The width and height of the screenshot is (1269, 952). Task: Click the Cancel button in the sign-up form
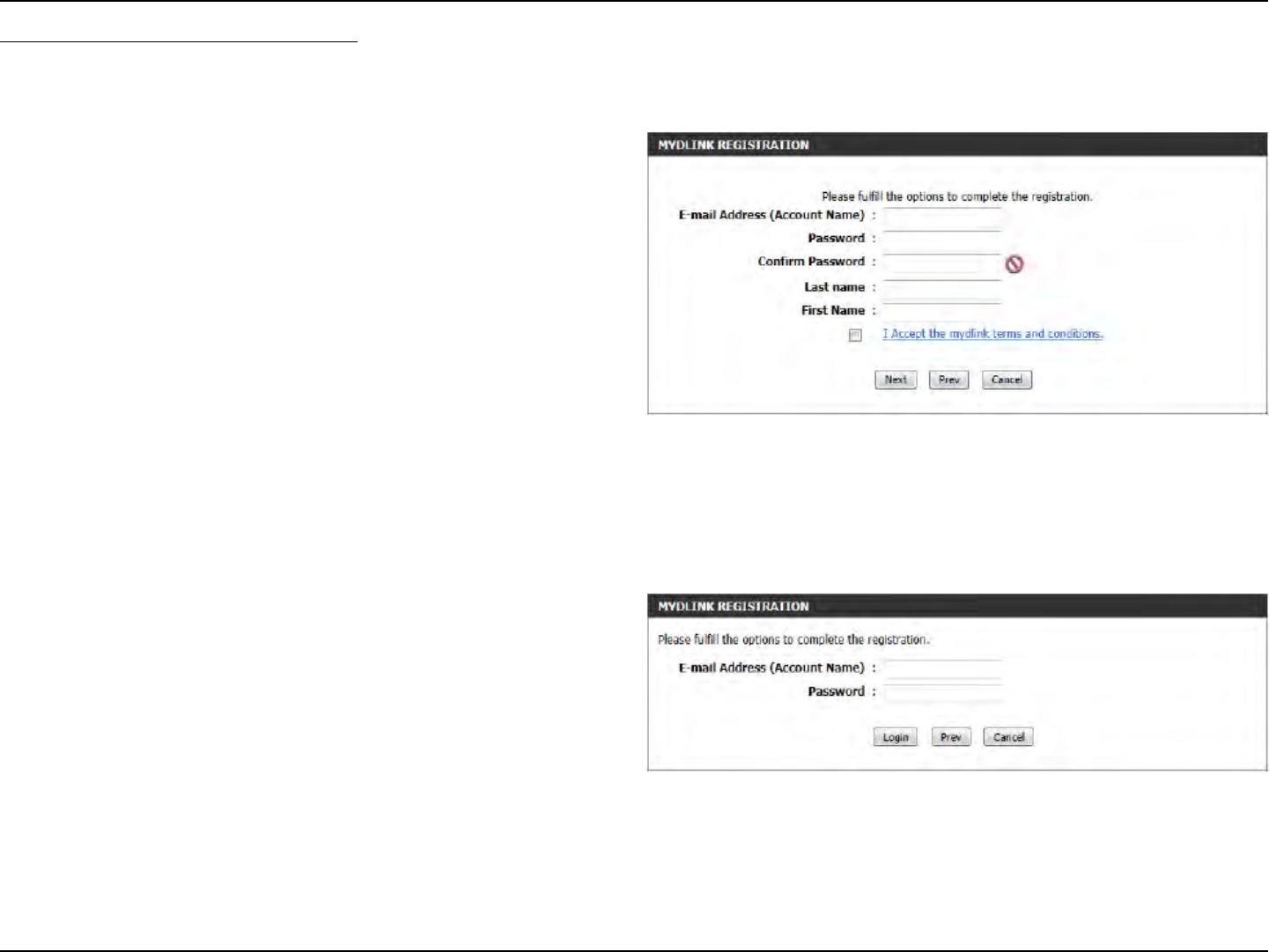[1007, 380]
